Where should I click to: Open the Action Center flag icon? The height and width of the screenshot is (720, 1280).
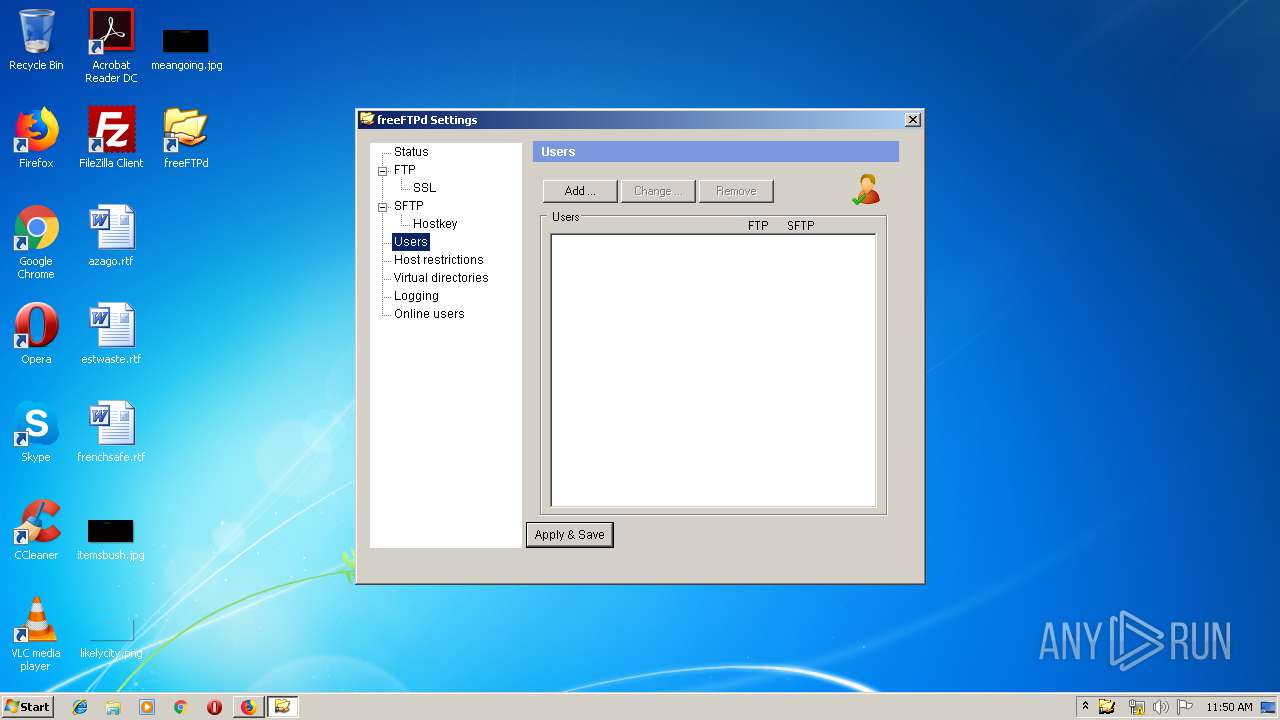[x=1185, y=707]
